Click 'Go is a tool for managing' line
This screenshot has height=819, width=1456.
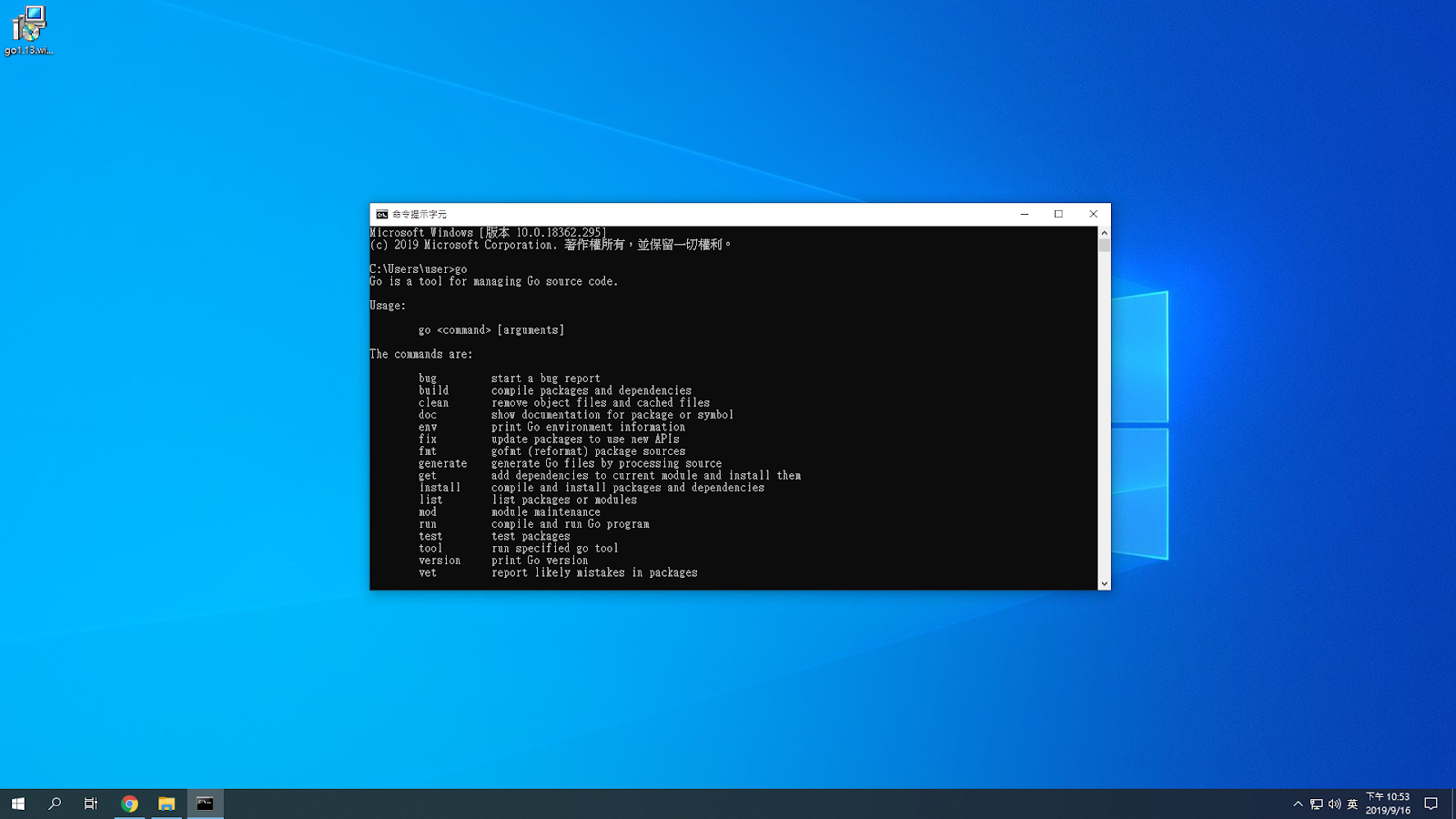point(494,281)
